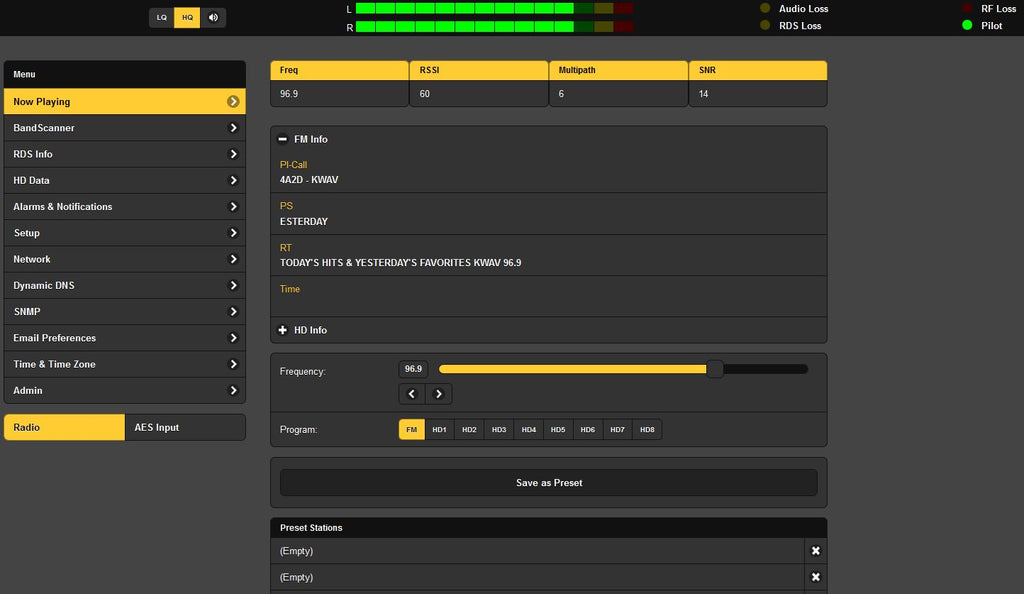Screen dimensions: 1024x594
Task: Select LQ audio quality
Action: click(x=161, y=18)
